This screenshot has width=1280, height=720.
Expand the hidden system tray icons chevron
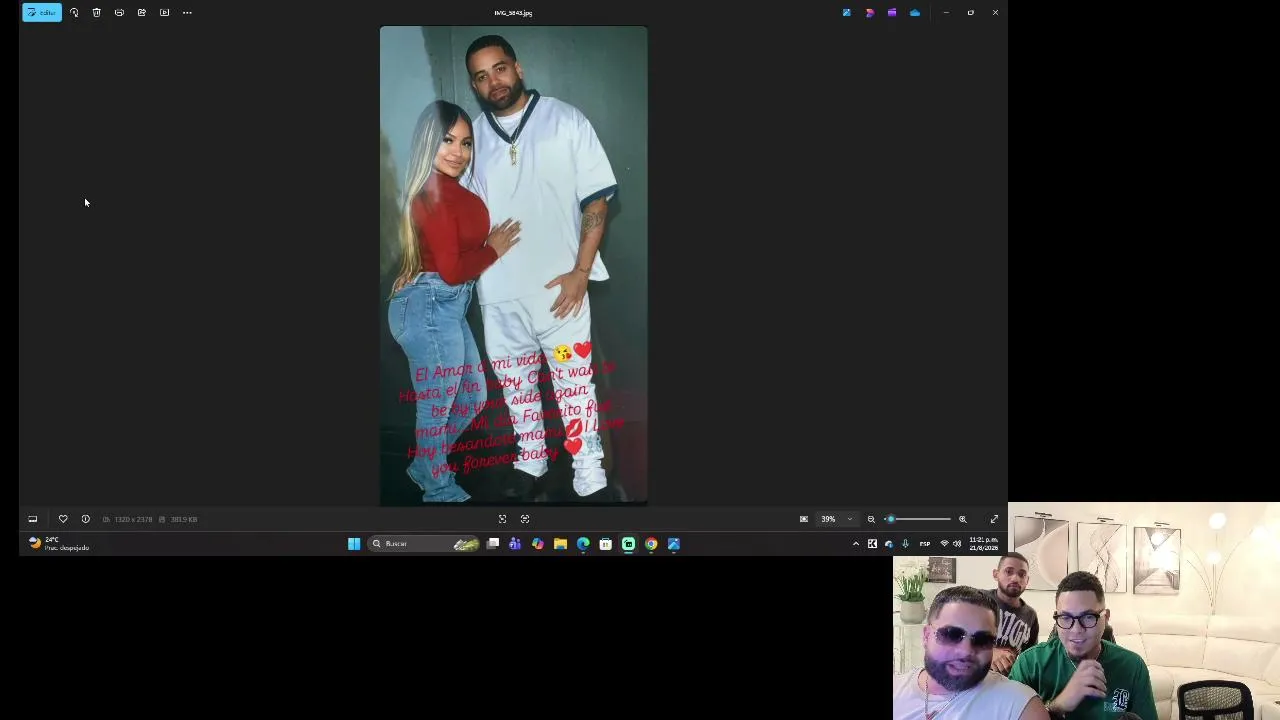point(856,544)
